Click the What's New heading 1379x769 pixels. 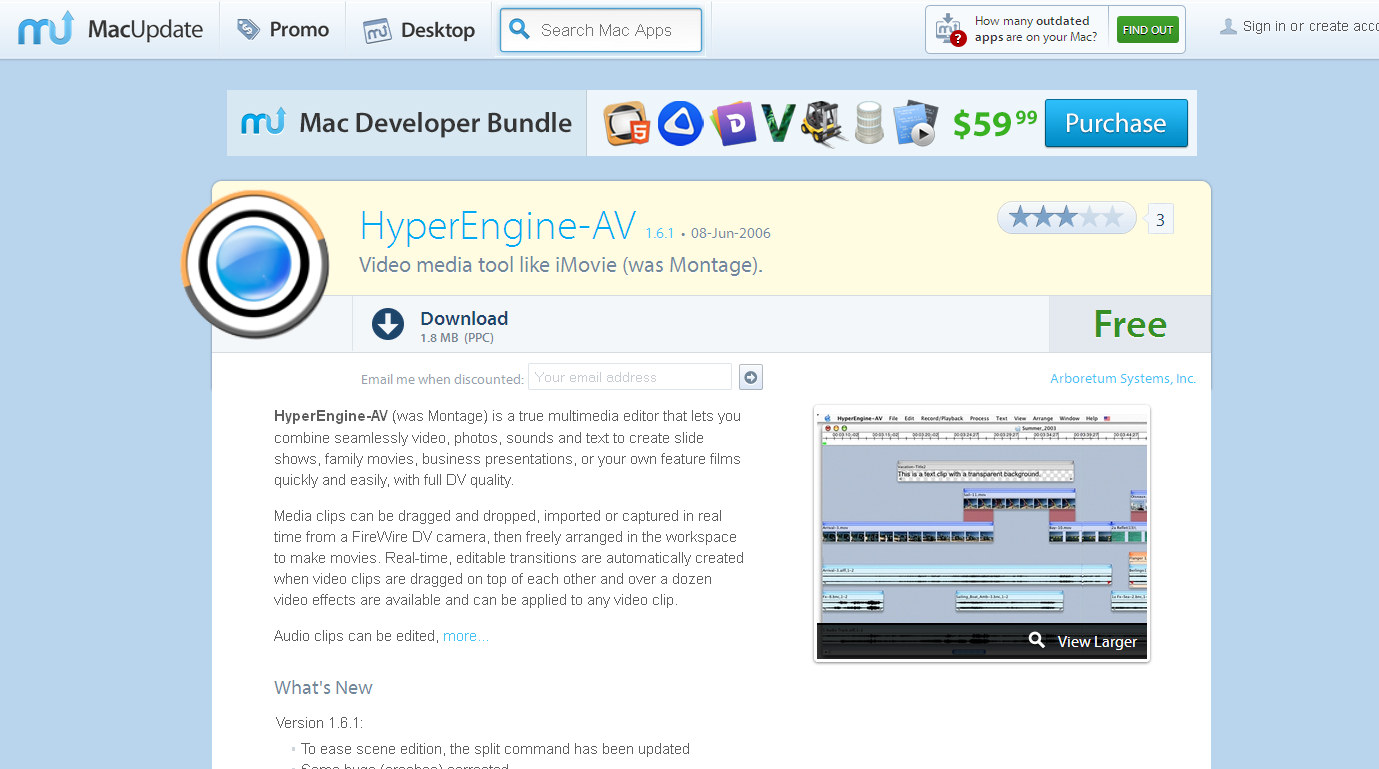323,688
